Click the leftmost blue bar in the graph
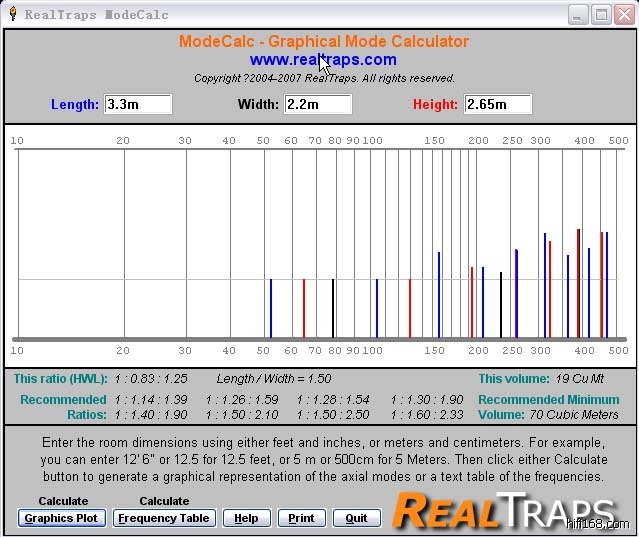This screenshot has width=639, height=537. (x=271, y=308)
